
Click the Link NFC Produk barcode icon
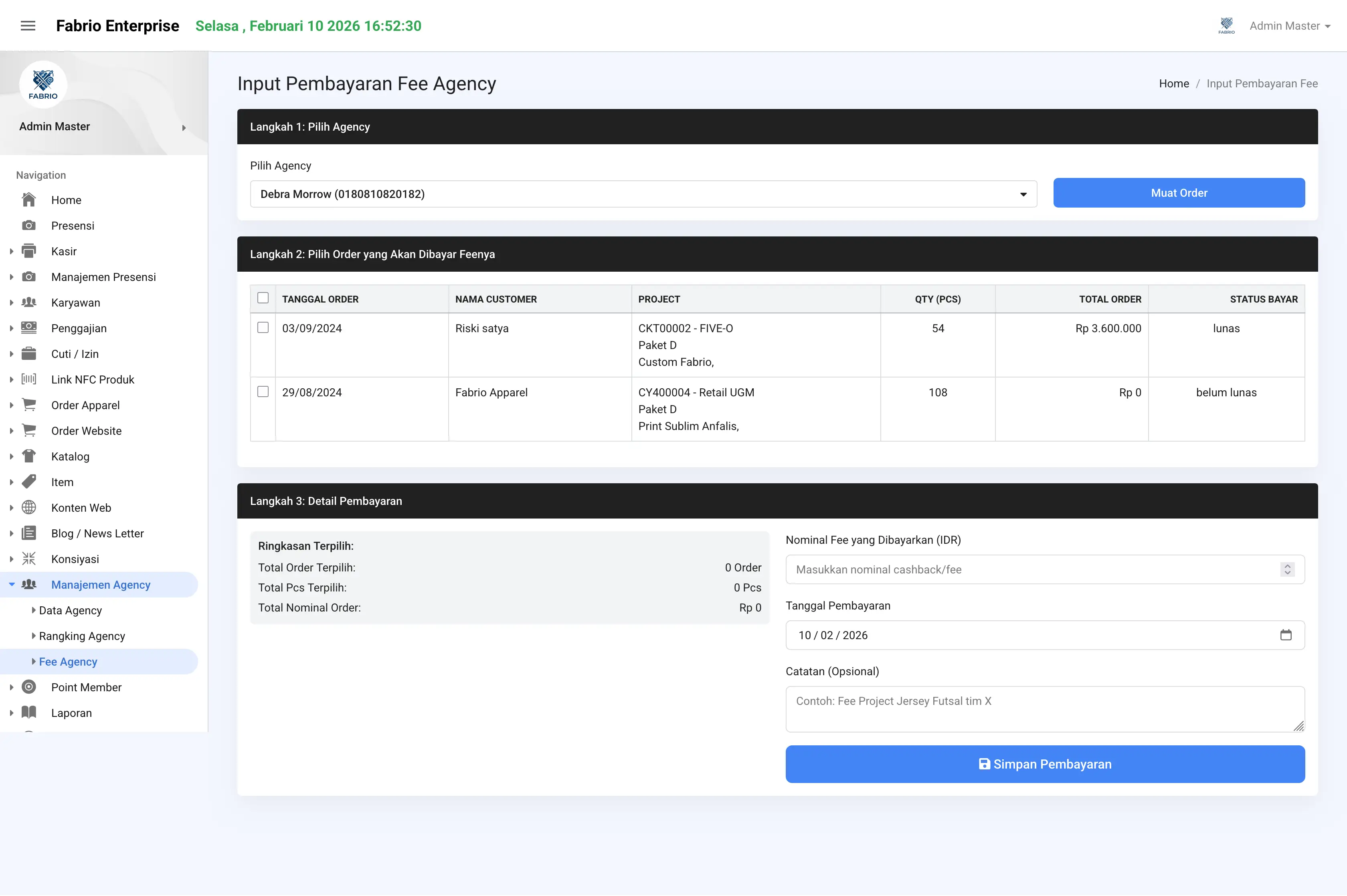click(28, 379)
